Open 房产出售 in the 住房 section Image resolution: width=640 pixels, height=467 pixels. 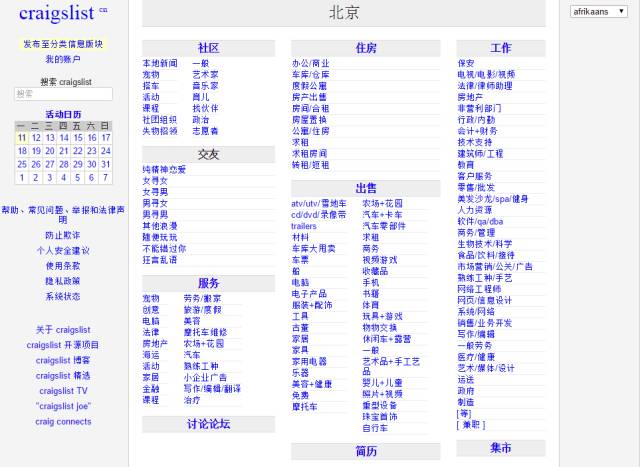(x=309, y=97)
